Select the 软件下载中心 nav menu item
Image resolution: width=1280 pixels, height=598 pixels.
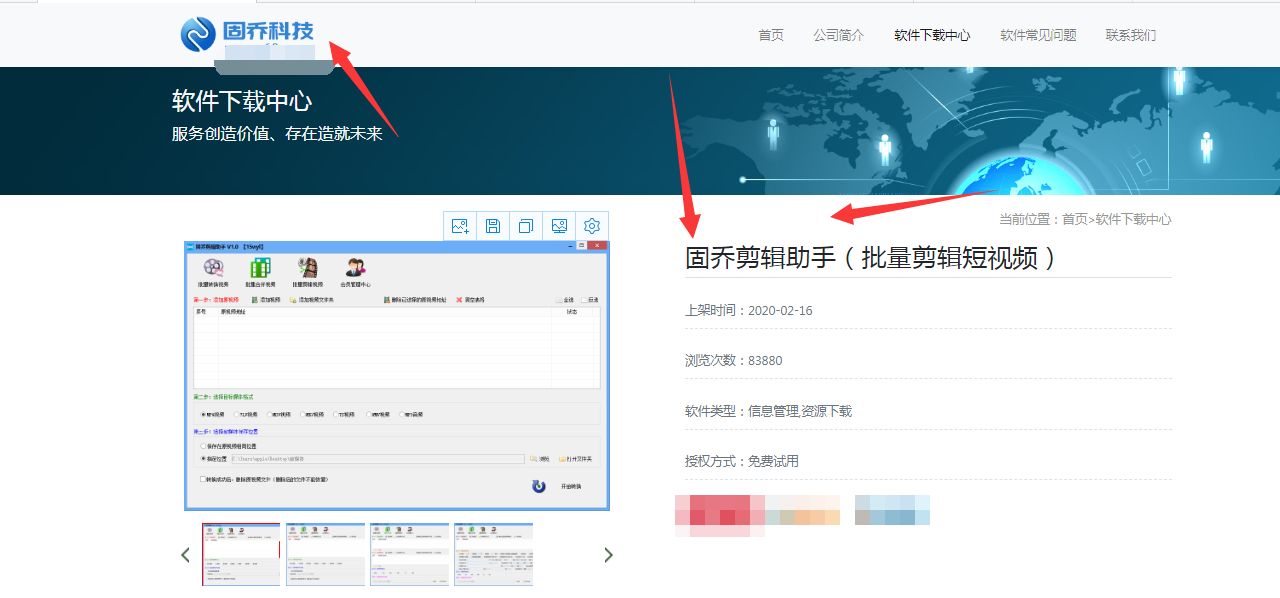pos(932,35)
